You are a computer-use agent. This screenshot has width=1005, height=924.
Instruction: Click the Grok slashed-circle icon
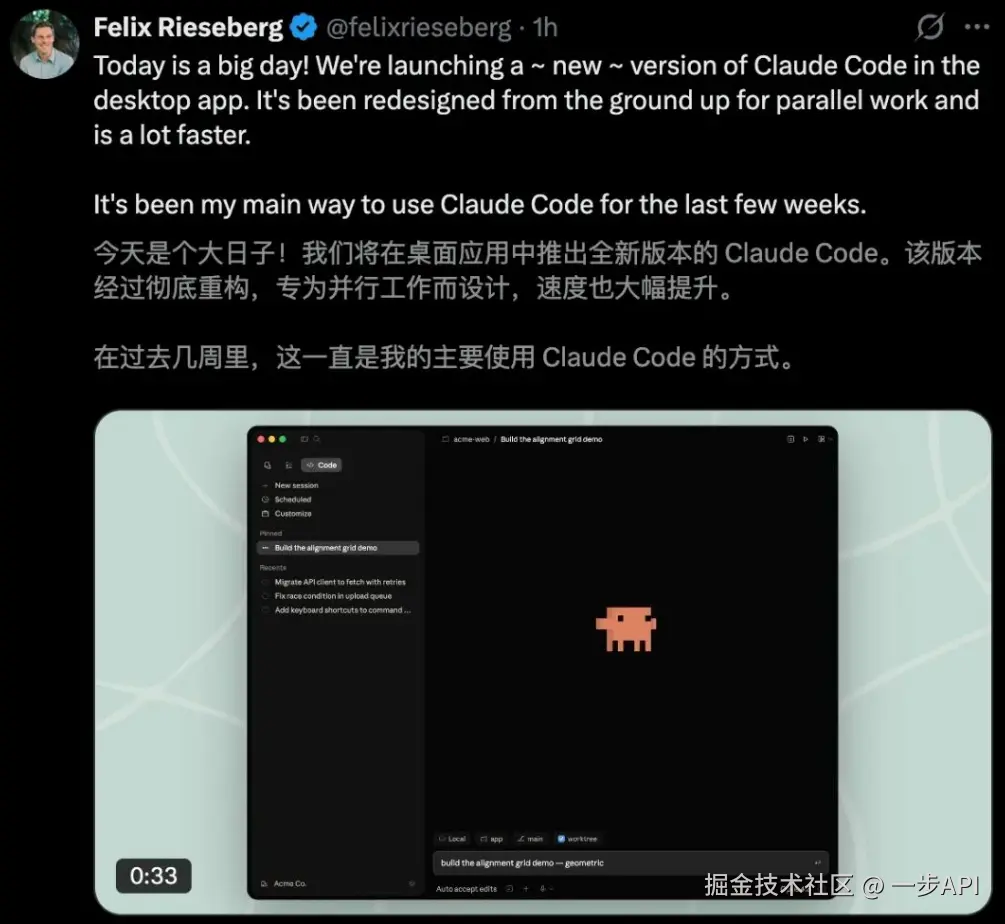tap(930, 27)
